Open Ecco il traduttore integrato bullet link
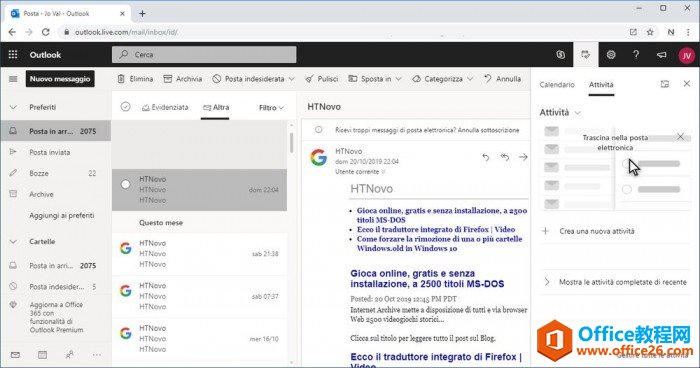 pyautogui.click(x=436, y=229)
